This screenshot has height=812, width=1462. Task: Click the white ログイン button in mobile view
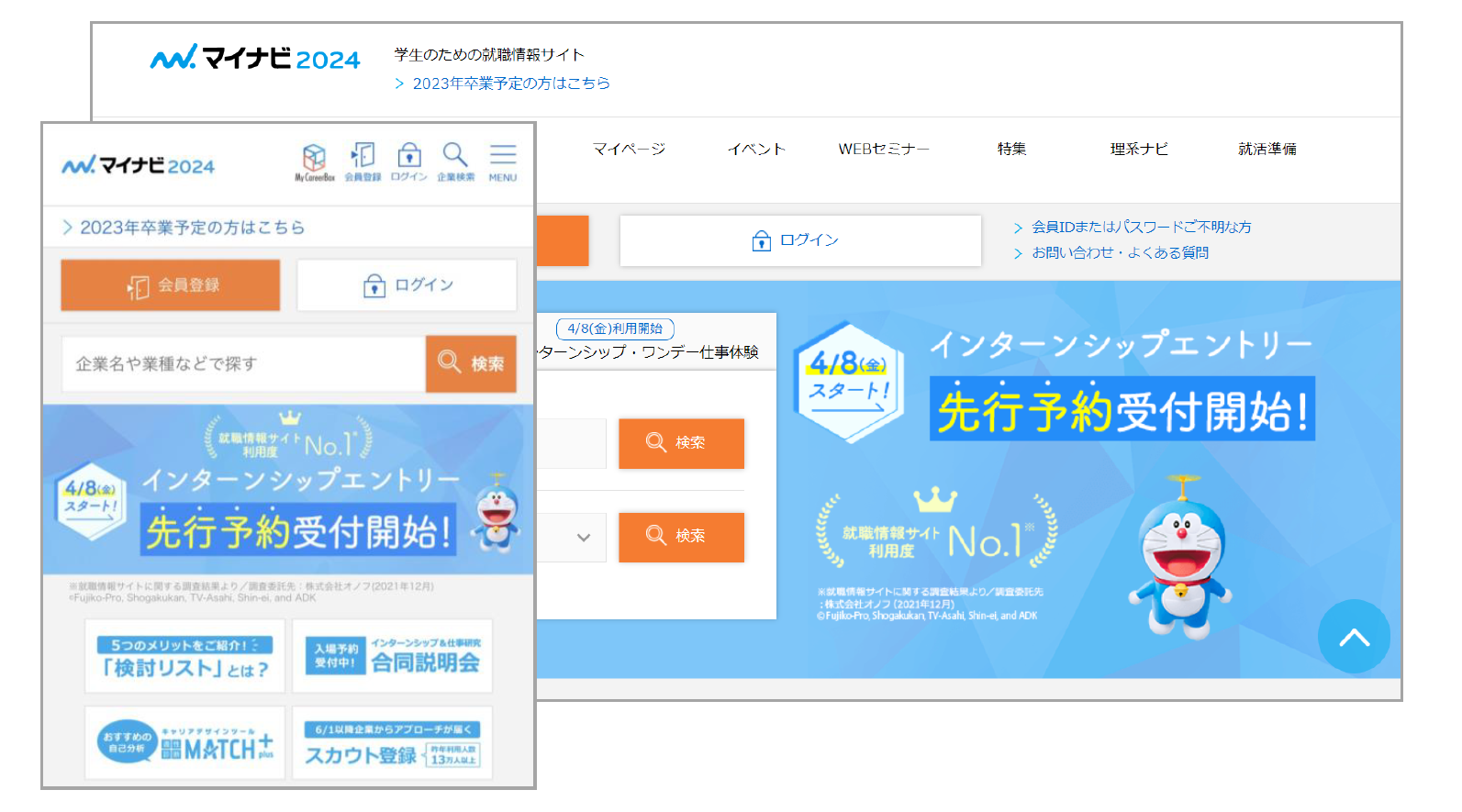[x=407, y=285]
